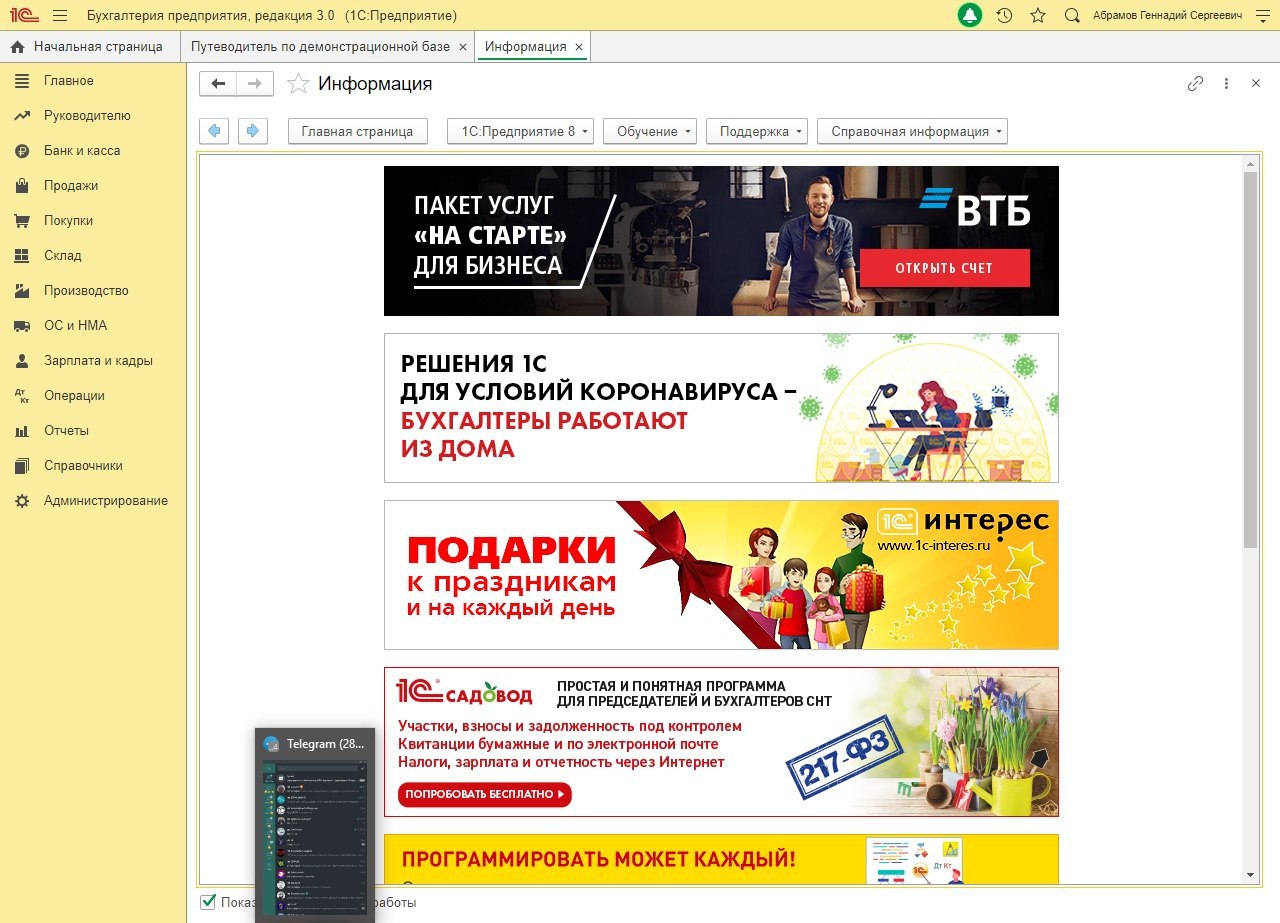Go forward with the gray right arrow
The image size is (1280, 923).
(x=255, y=84)
